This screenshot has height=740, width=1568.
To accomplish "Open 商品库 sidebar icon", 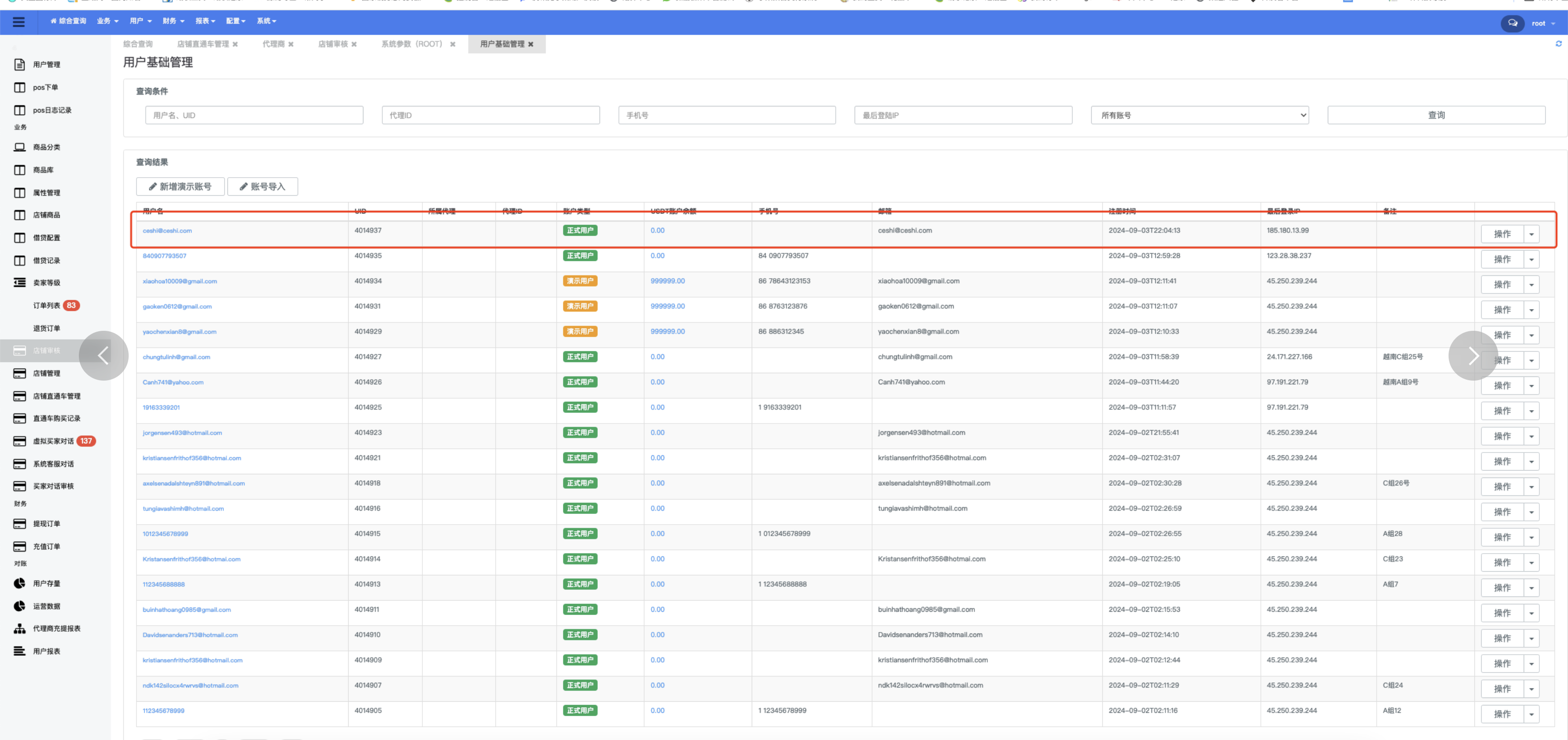I will [x=19, y=170].
